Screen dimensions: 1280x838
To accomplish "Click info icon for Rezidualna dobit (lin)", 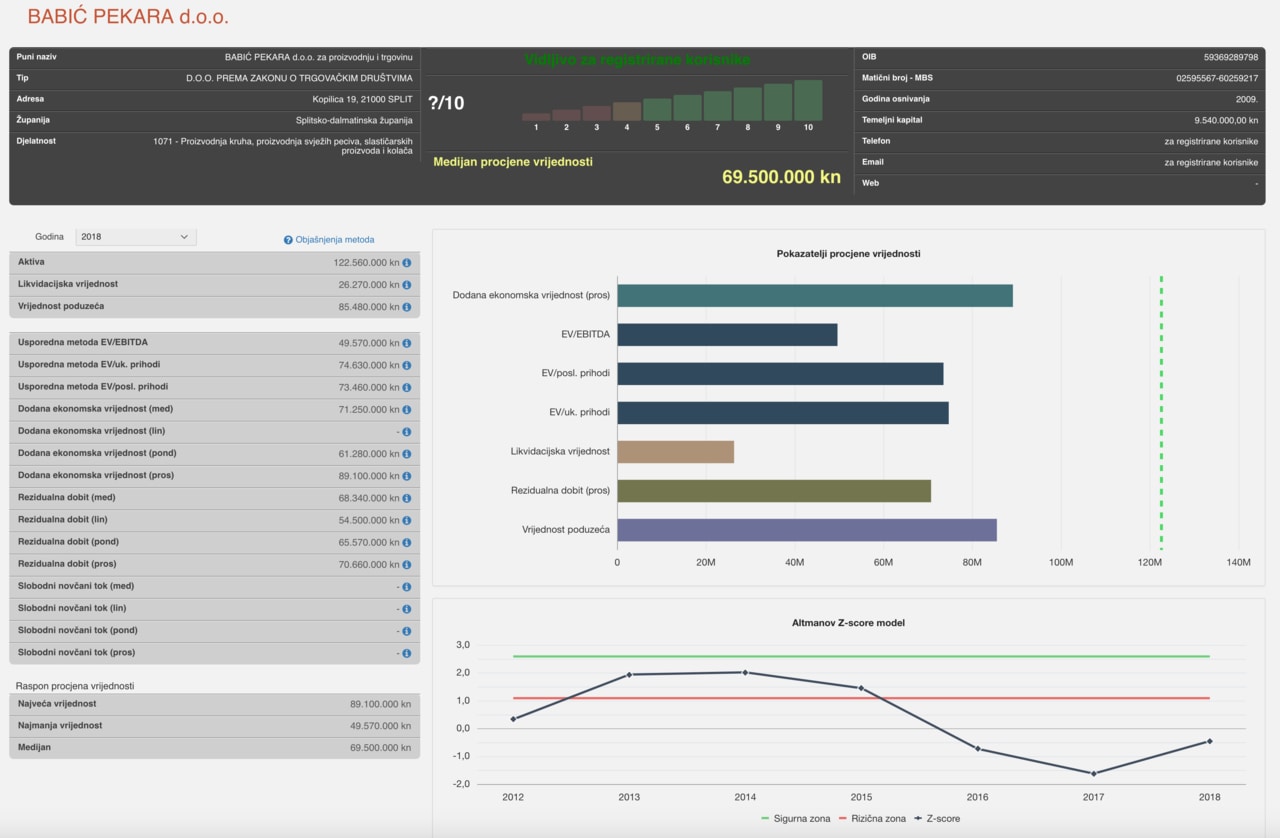I will pos(407,520).
